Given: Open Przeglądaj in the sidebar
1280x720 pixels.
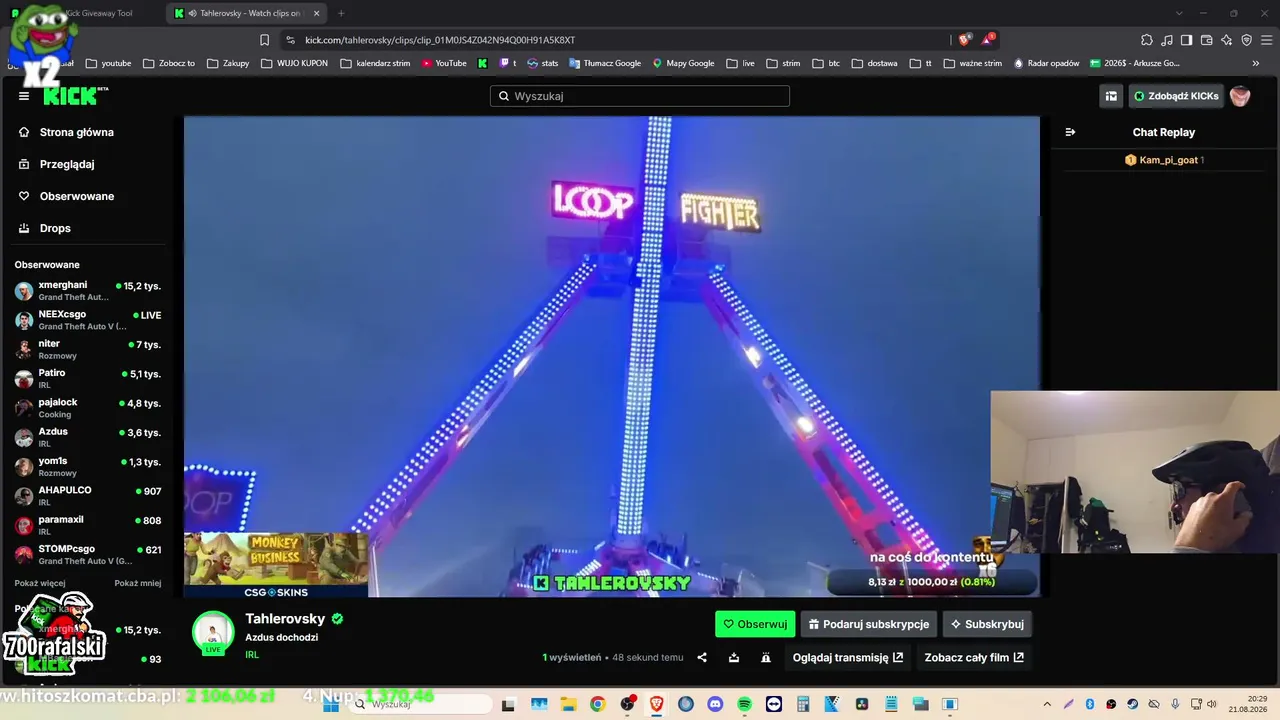Looking at the screenshot, I should click(x=67, y=164).
